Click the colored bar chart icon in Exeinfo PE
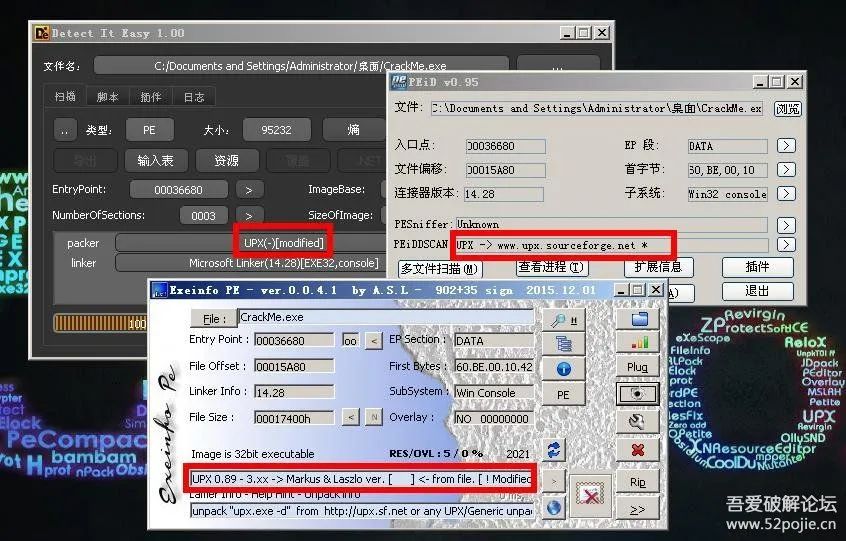The width and height of the screenshot is (846, 541). pos(639,343)
